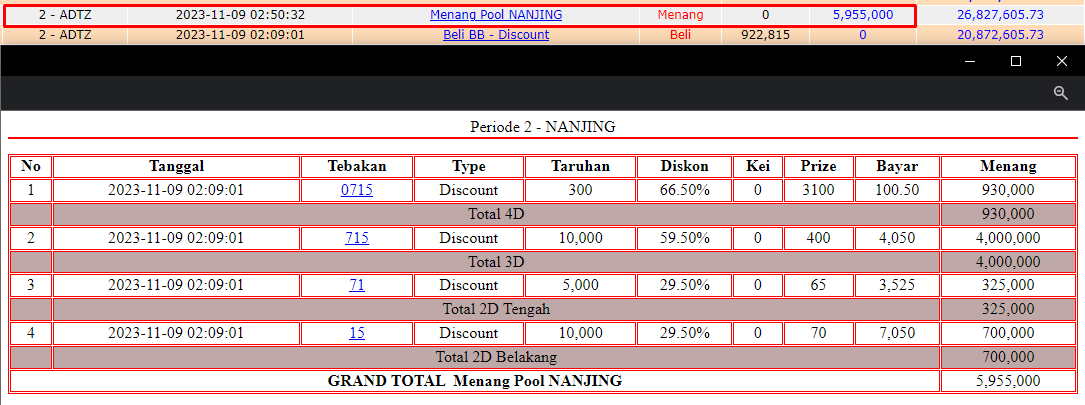This screenshot has width=1085, height=405.
Task: Click the 2023-11-09 02:50:32 timestamp
Action: tap(240, 15)
